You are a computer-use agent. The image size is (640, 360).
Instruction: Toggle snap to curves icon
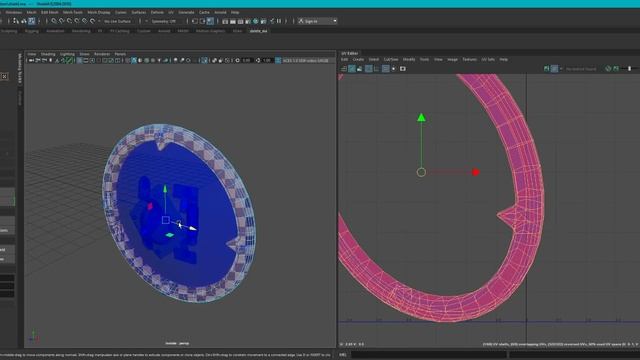coord(62,21)
